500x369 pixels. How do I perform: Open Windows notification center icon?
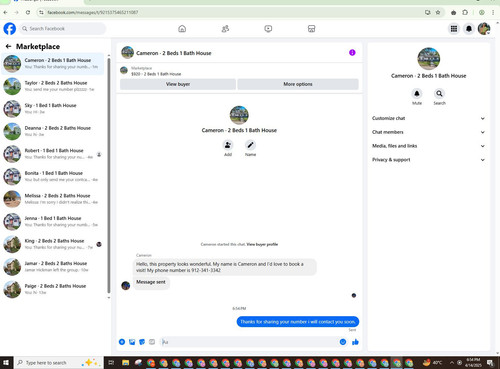click(x=490, y=362)
